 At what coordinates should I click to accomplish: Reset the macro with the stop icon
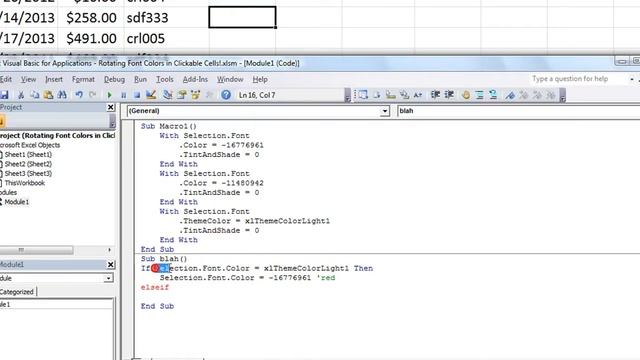point(137,95)
